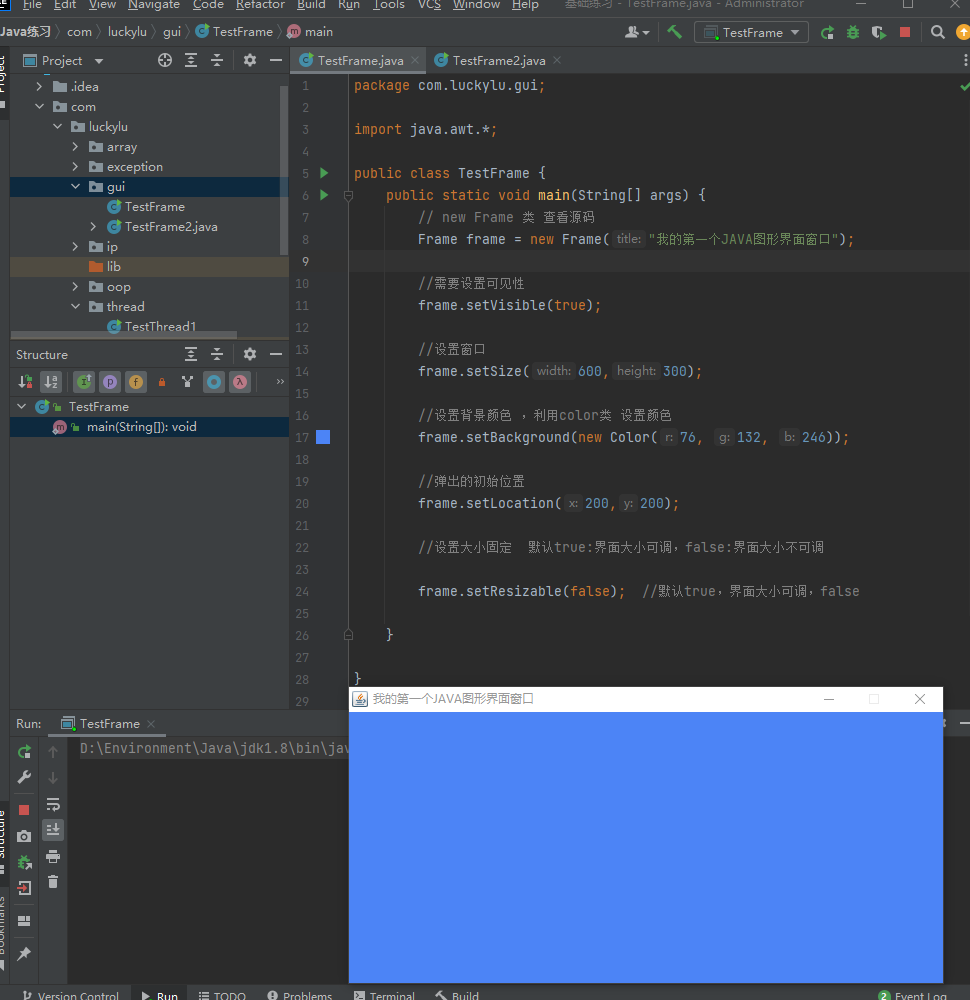Click run gutter arrow beside class TestFrame
970x1000 pixels.
tap(324, 173)
